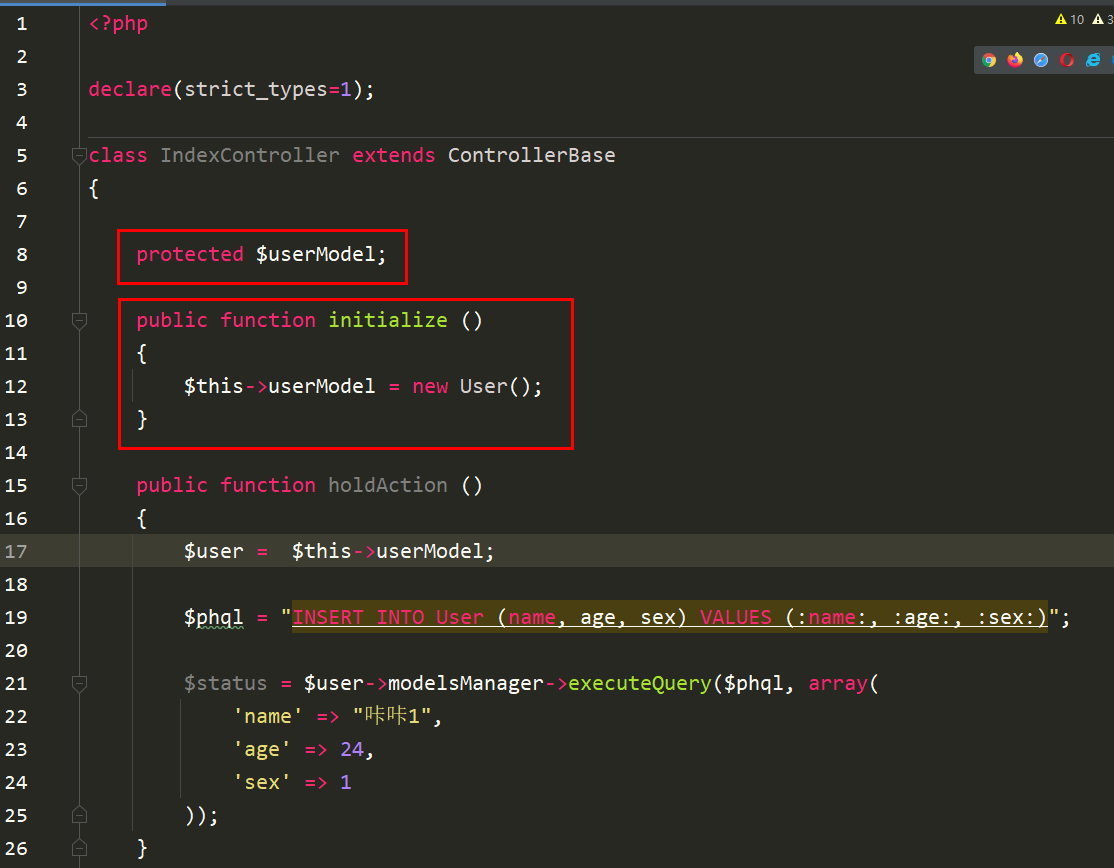
Task: Click the 'name' array key on line 22
Action: (268, 716)
